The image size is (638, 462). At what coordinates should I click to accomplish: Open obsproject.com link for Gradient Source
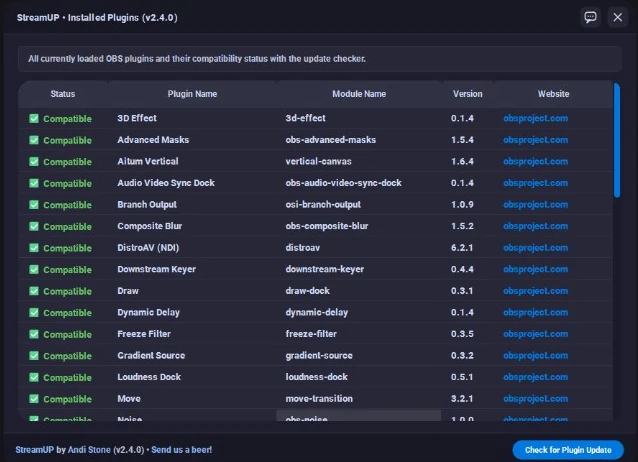pos(535,356)
